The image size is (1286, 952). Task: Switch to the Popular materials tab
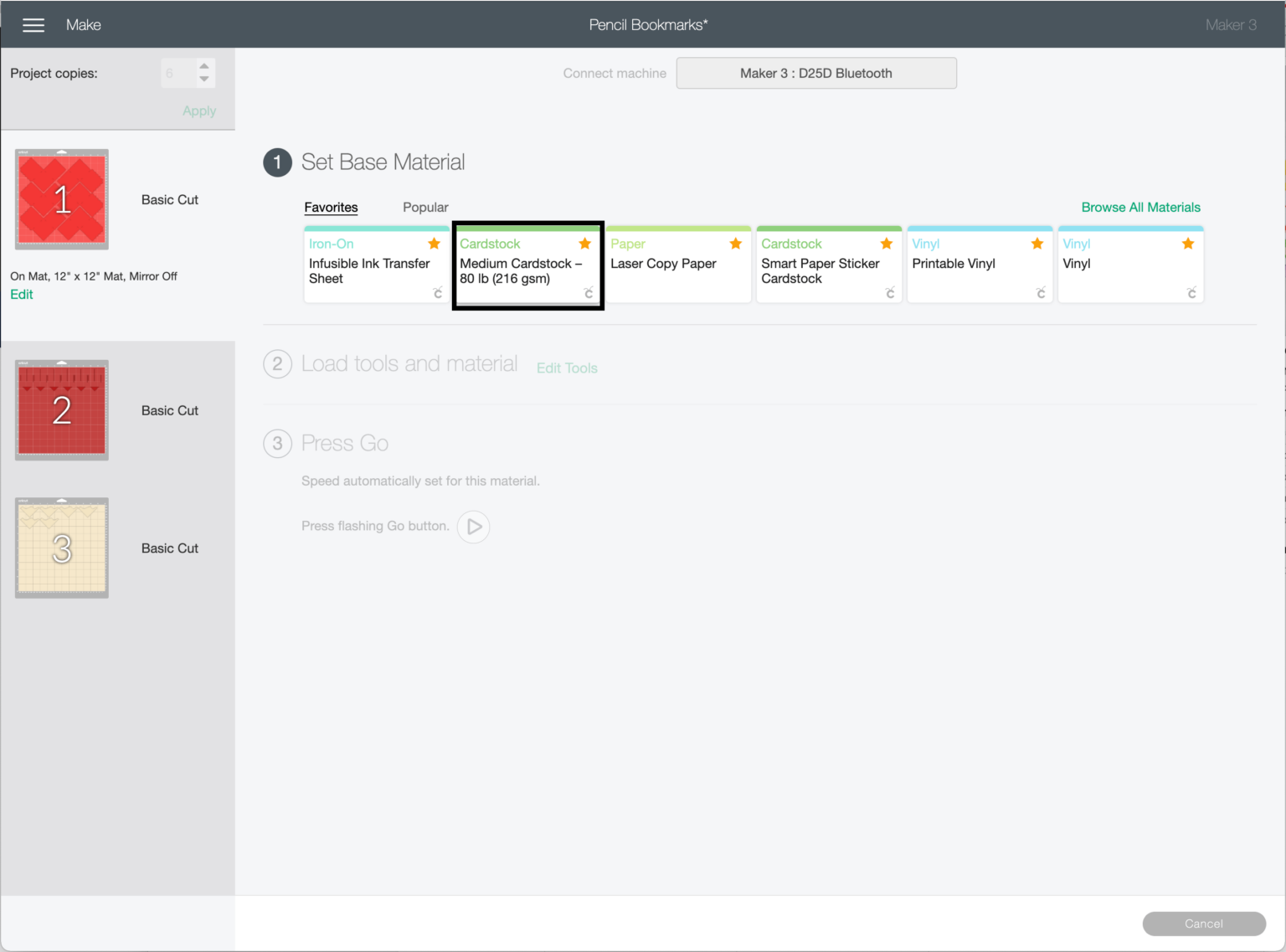[425, 208]
